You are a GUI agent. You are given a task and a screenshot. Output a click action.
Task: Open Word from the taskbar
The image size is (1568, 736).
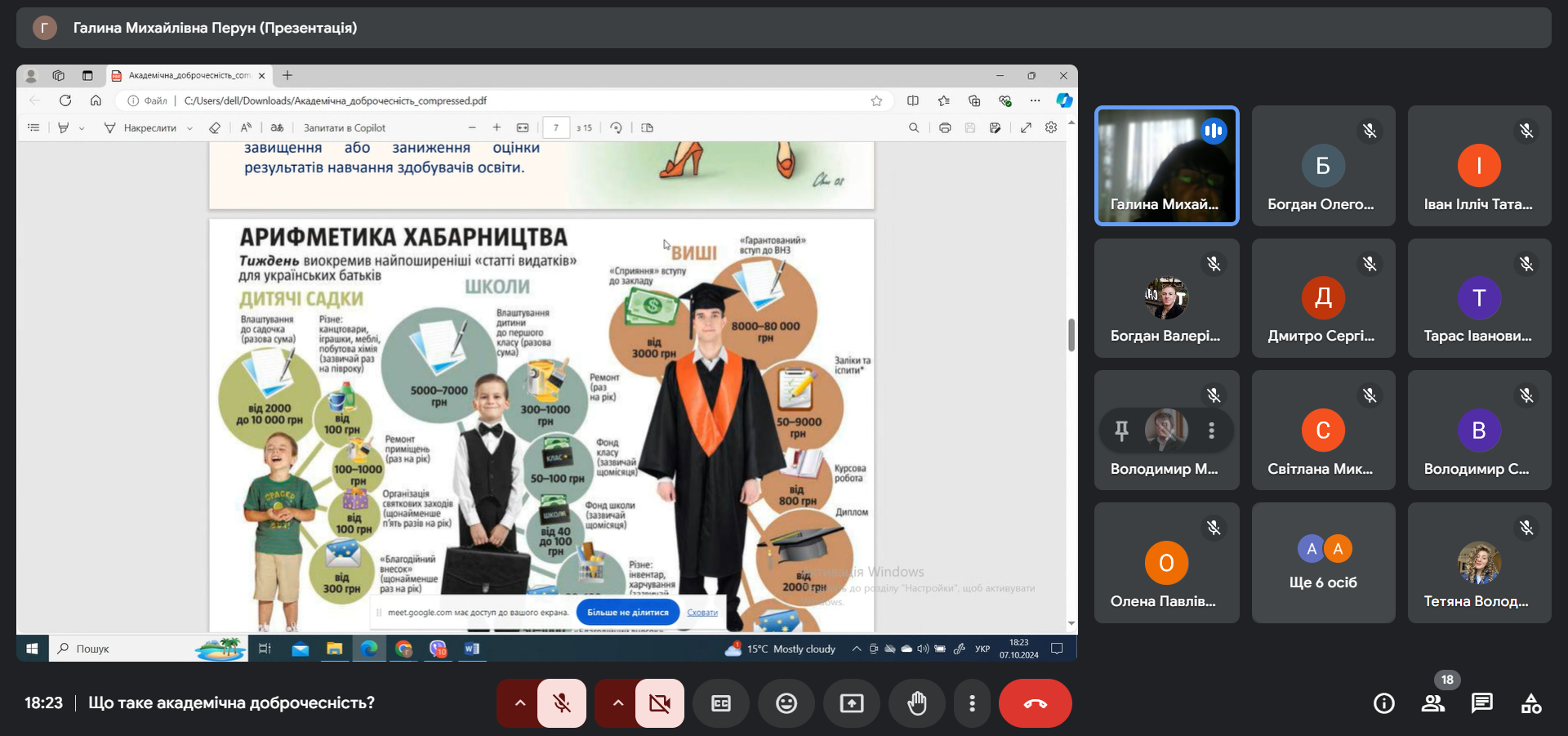[472, 649]
